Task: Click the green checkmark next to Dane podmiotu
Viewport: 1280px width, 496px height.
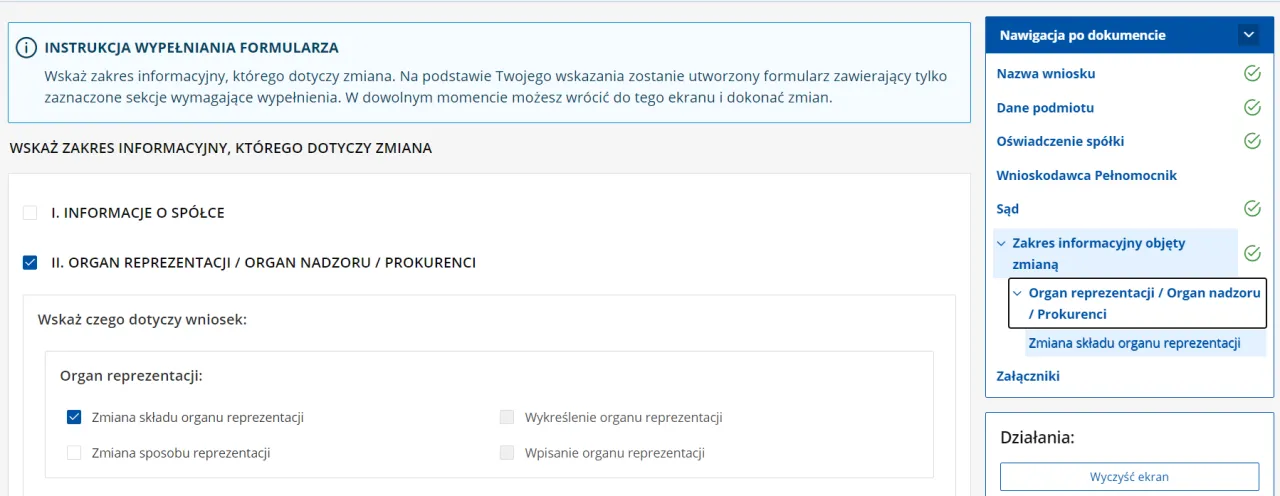Action: pyautogui.click(x=1251, y=107)
